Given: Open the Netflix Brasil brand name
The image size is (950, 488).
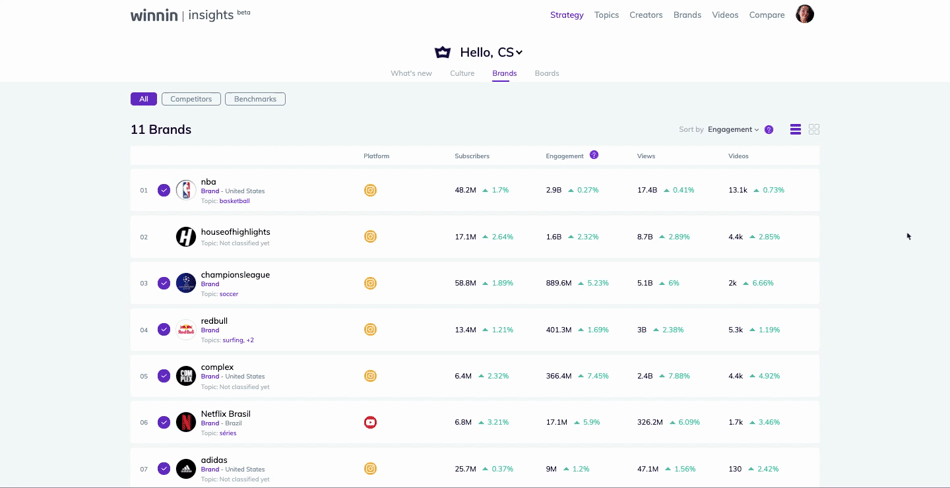Looking at the screenshot, I should tap(225, 413).
